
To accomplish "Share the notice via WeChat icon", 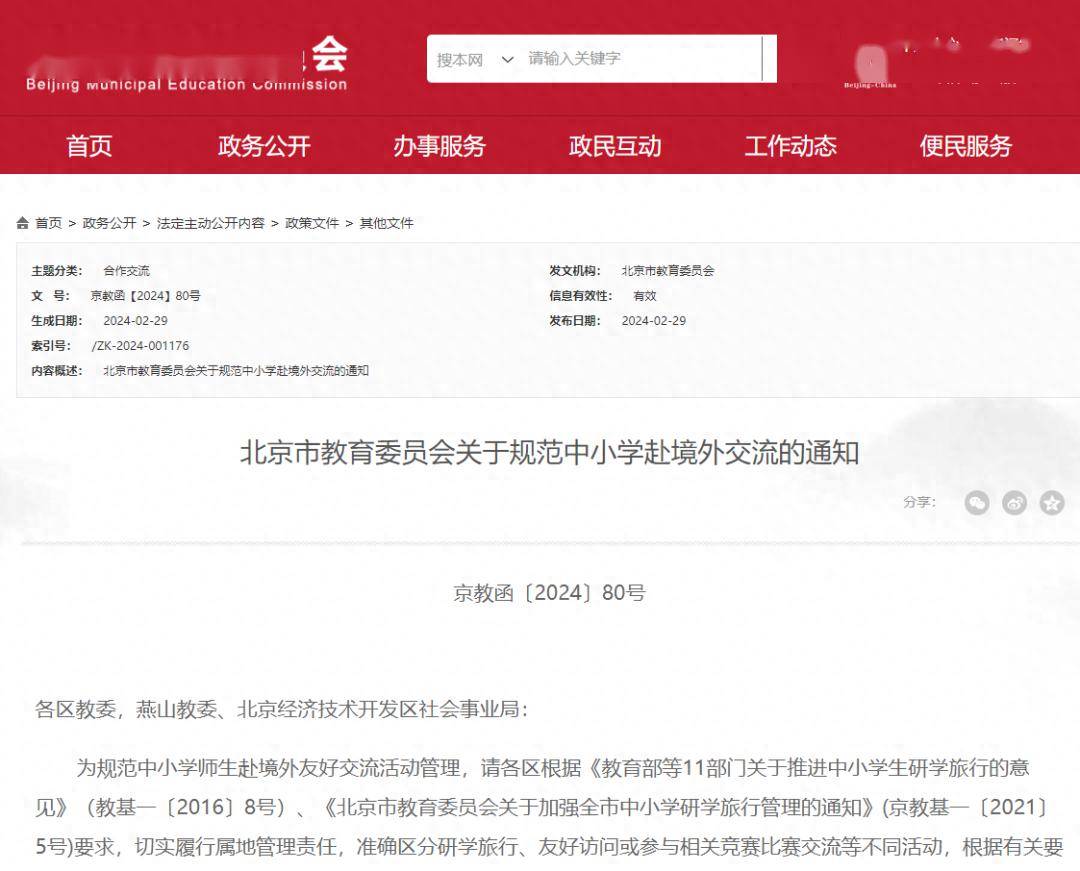I will (x=976, y=503).
